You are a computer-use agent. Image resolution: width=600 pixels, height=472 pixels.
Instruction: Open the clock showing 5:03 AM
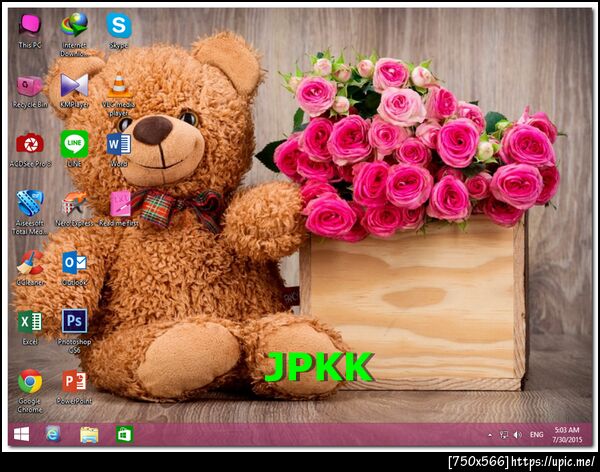coord(567,435)
